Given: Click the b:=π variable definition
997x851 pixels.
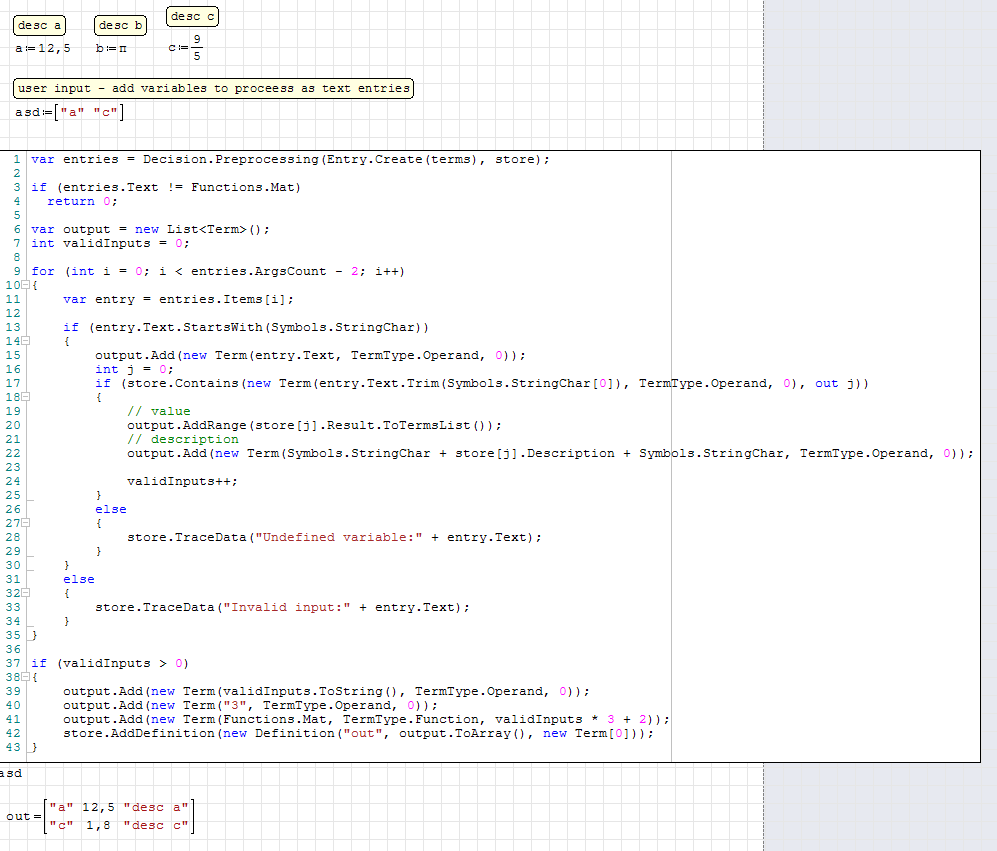Looking at the screenshot, I should coord(112,48).
